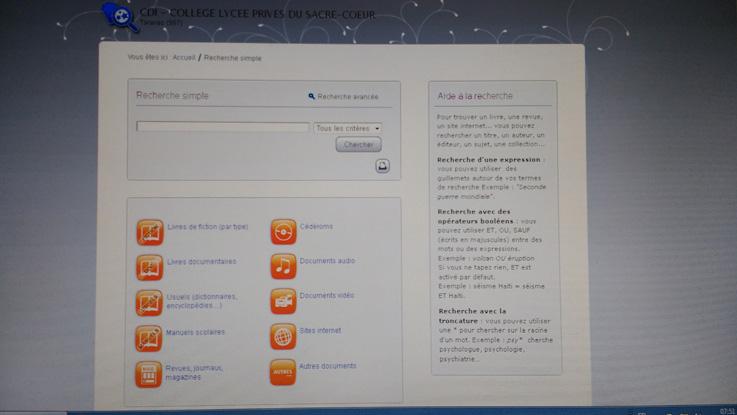
Task: Click the simple search text field
Action: pyautogui.click(x=222, y=127)
